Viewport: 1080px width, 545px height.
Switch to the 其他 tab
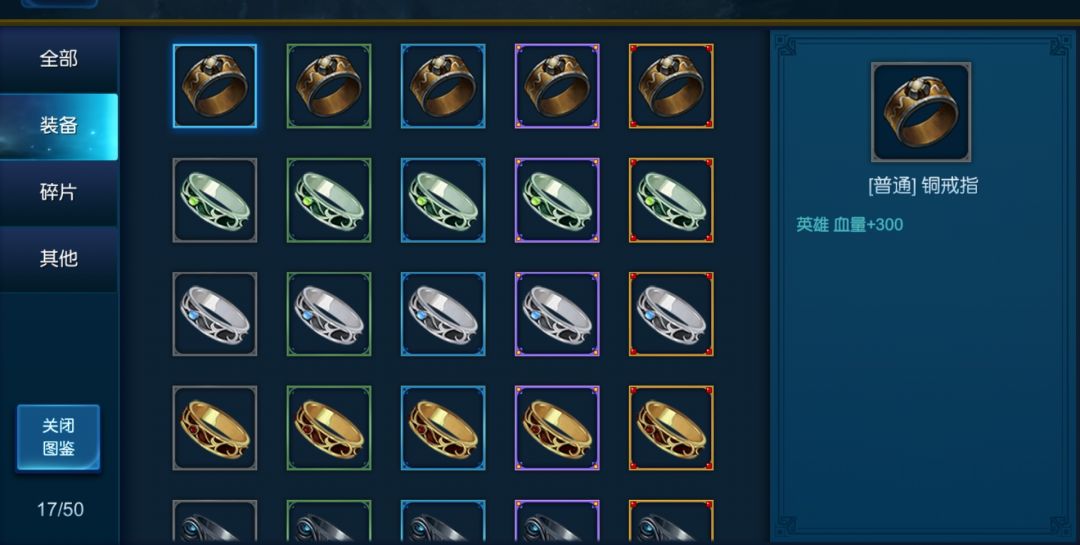pos(59,258)
